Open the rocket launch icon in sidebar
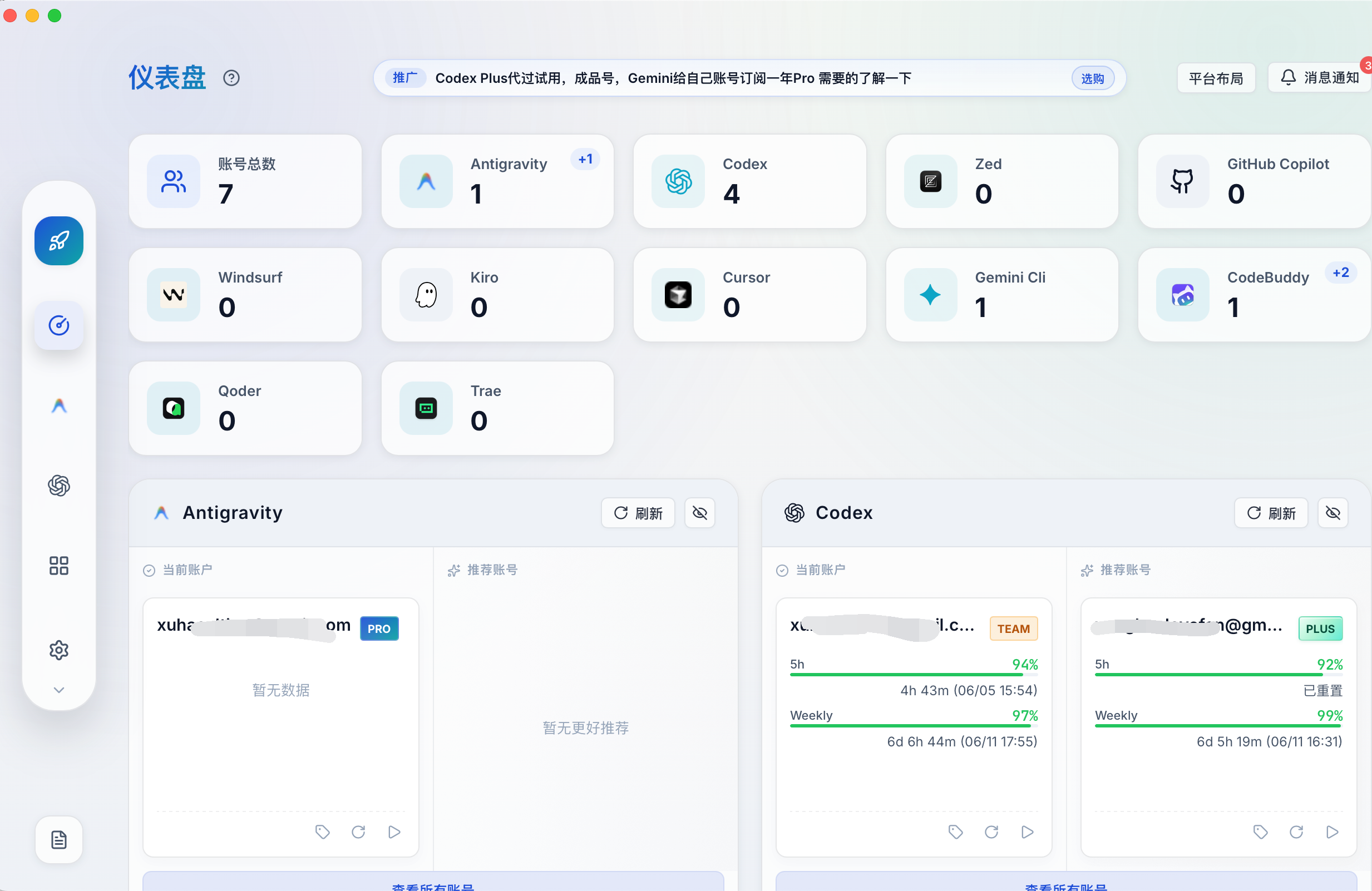1372x891 pixels. [x=59, y=241]
